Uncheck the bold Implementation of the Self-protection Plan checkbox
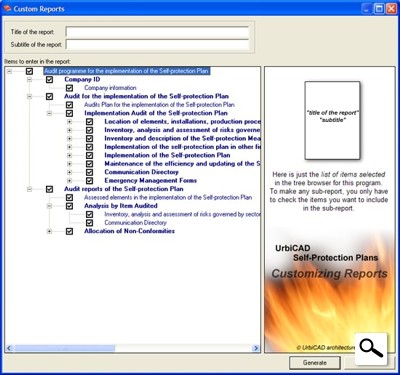This screenshot has width=400, height=375. [x=89, y=155]
